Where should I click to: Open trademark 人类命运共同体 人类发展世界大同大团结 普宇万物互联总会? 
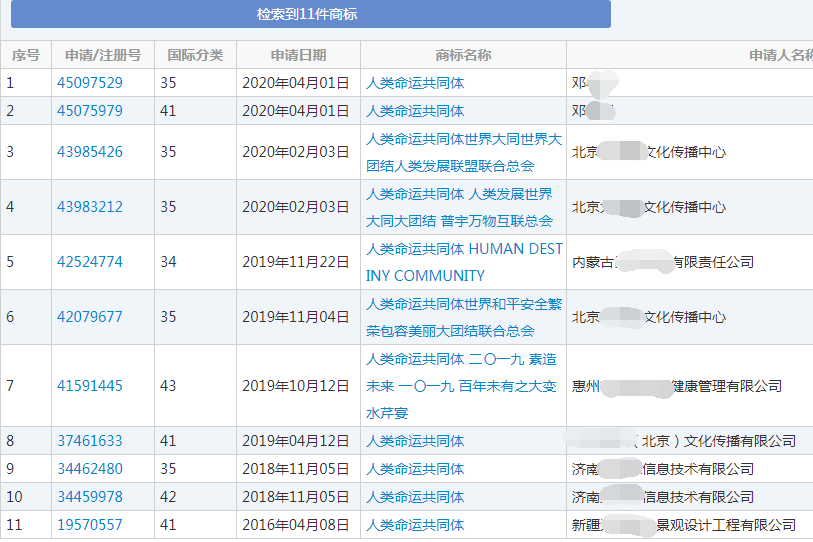click(x=459, y=207)
